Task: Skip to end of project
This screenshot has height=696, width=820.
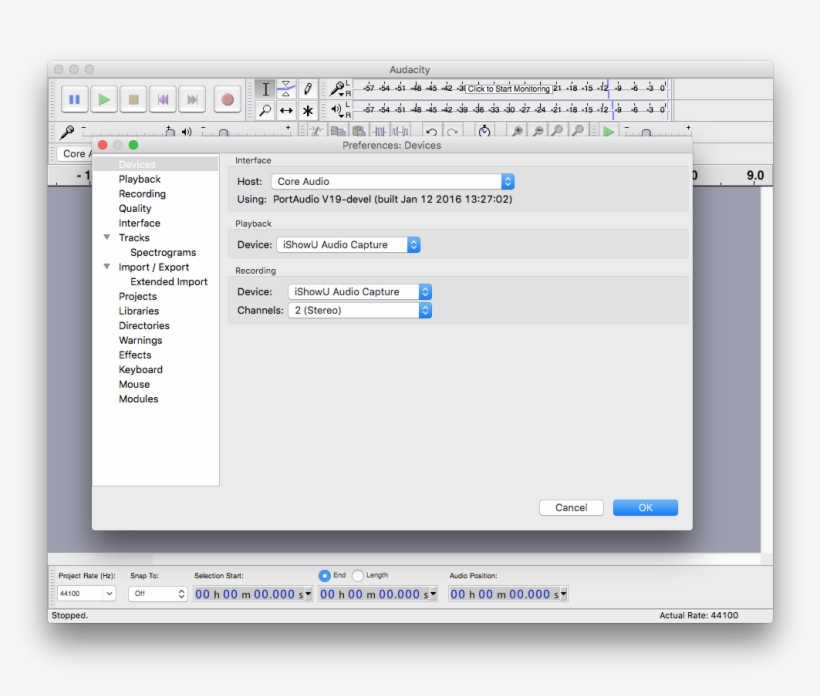Action: (192, 99)
